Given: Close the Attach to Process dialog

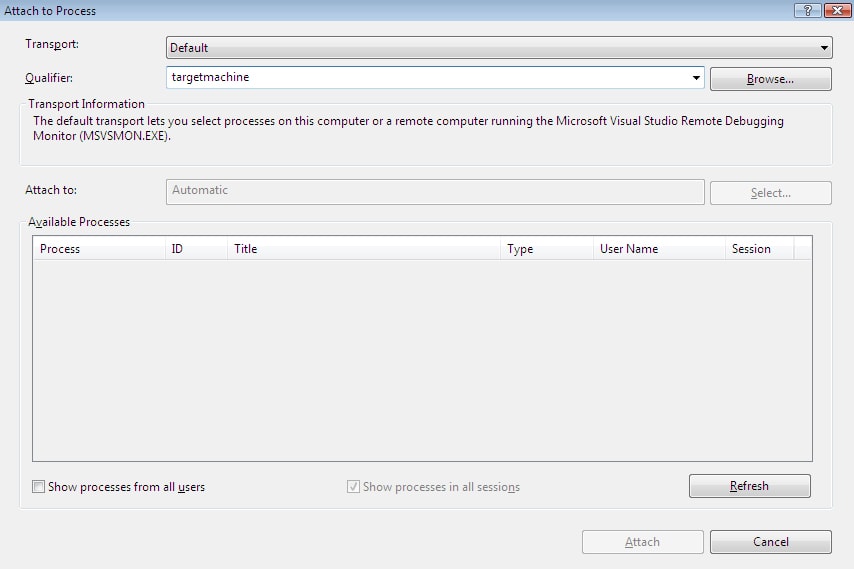Looking at the screenshot, I should point(837,10).
